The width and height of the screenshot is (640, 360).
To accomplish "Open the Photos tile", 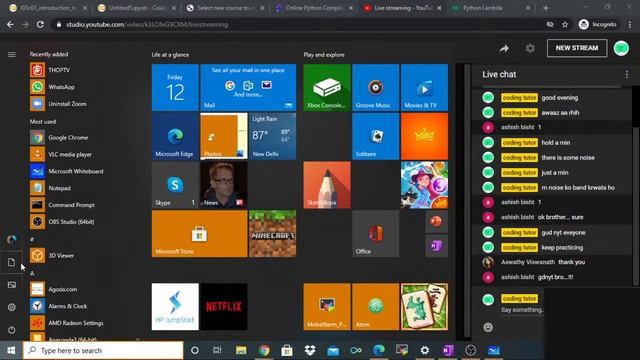I will tap(224, 136).
